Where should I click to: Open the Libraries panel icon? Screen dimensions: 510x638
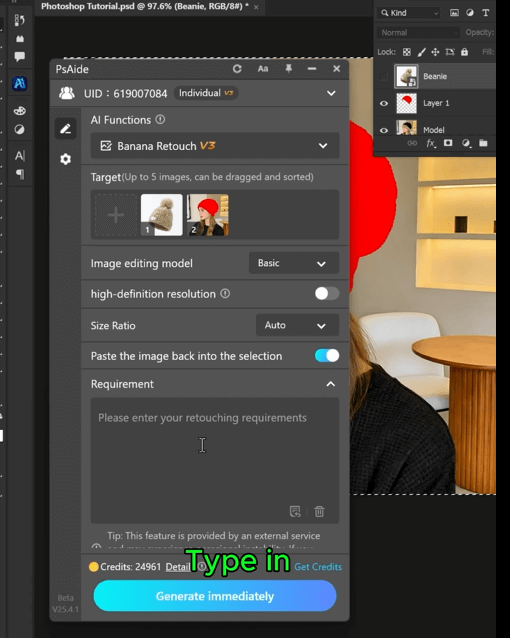tap(20, 39)
